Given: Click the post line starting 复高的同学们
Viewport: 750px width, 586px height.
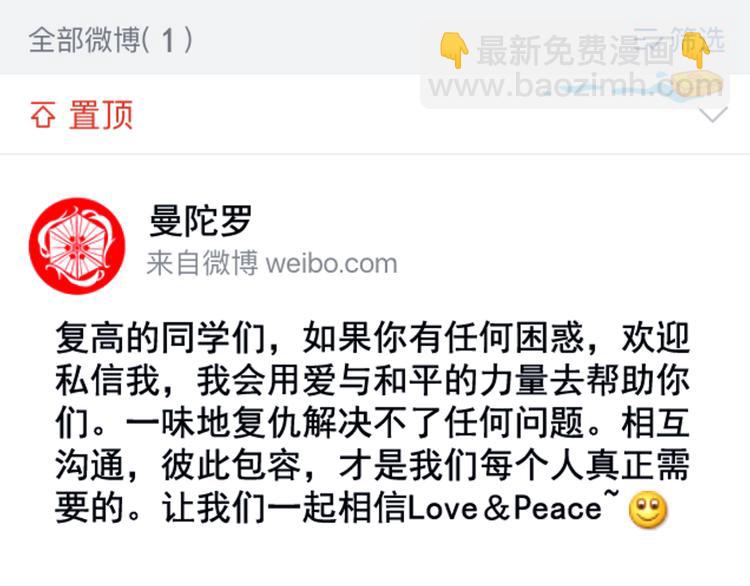Looking at the screenshot, I should coord(373,338).
